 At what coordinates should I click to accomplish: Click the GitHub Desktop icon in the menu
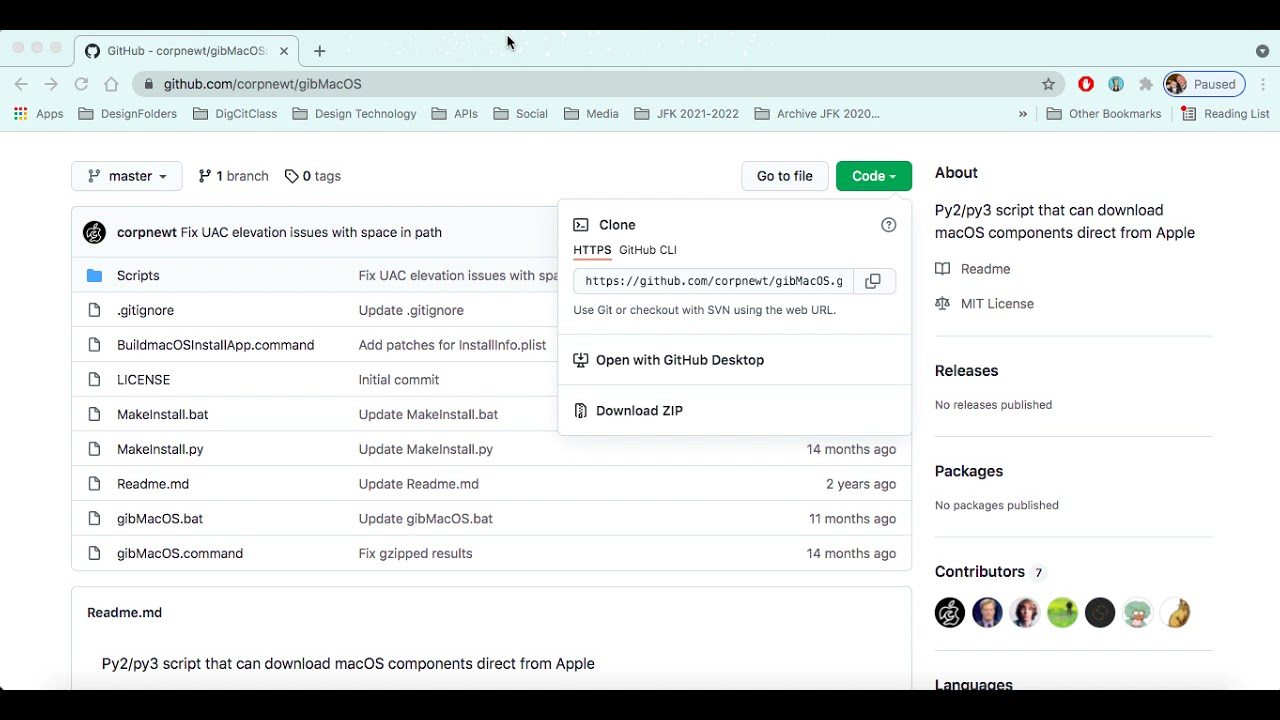click(x=581, y=360)
